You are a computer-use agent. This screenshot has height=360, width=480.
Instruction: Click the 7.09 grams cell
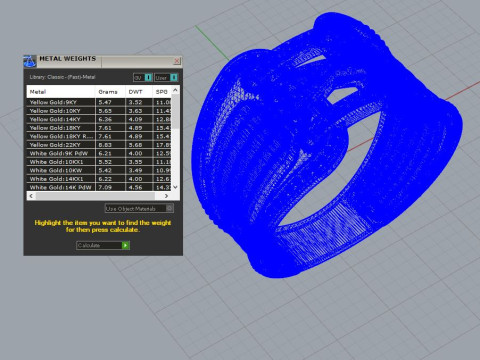110,187
